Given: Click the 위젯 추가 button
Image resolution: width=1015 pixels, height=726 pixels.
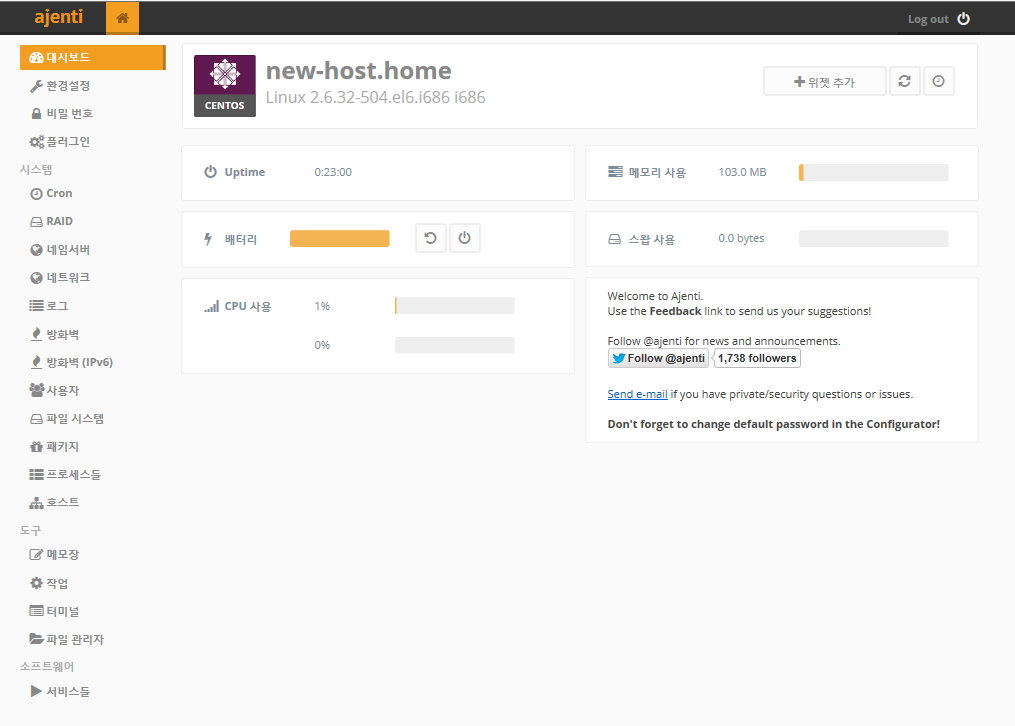Looking at the screenshot, I should (x=824, y=82).
